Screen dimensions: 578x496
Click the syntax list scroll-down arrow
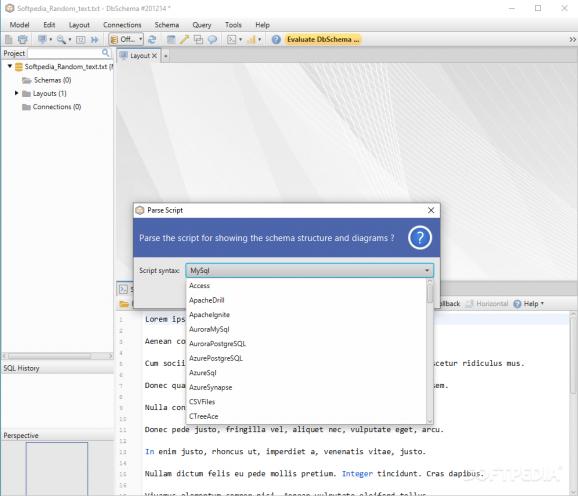tap(430, 420)
